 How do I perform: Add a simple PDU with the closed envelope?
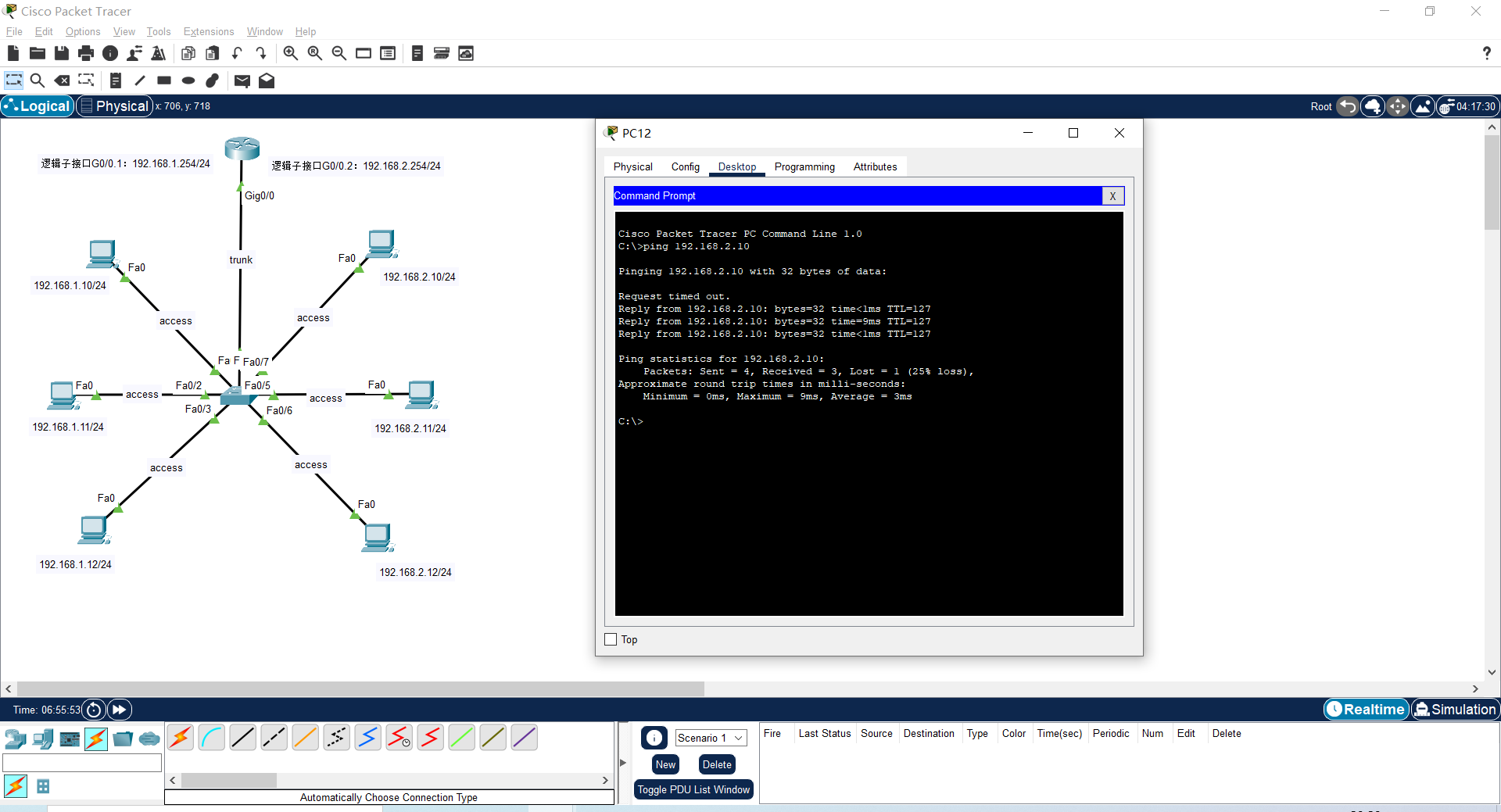click(x=242, y=80)
